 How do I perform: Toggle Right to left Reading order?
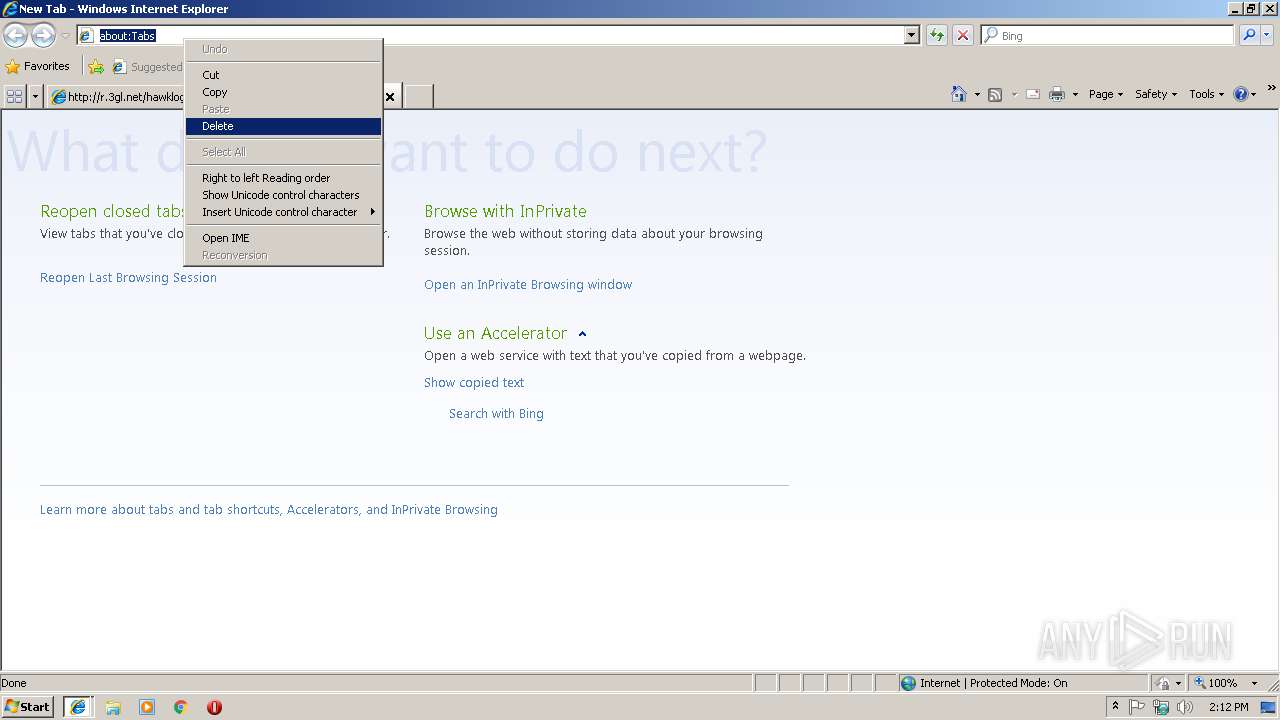[283, 178]
